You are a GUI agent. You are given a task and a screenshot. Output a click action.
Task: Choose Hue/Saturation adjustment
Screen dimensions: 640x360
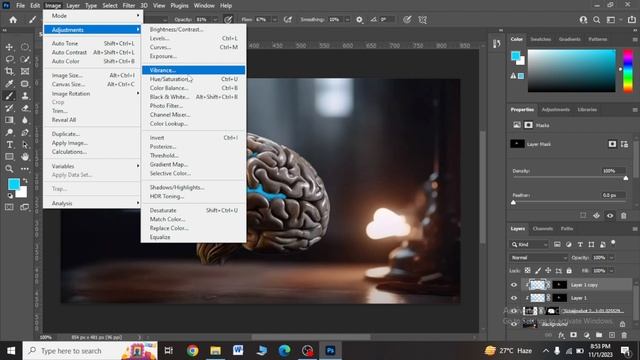pos(193,79)
